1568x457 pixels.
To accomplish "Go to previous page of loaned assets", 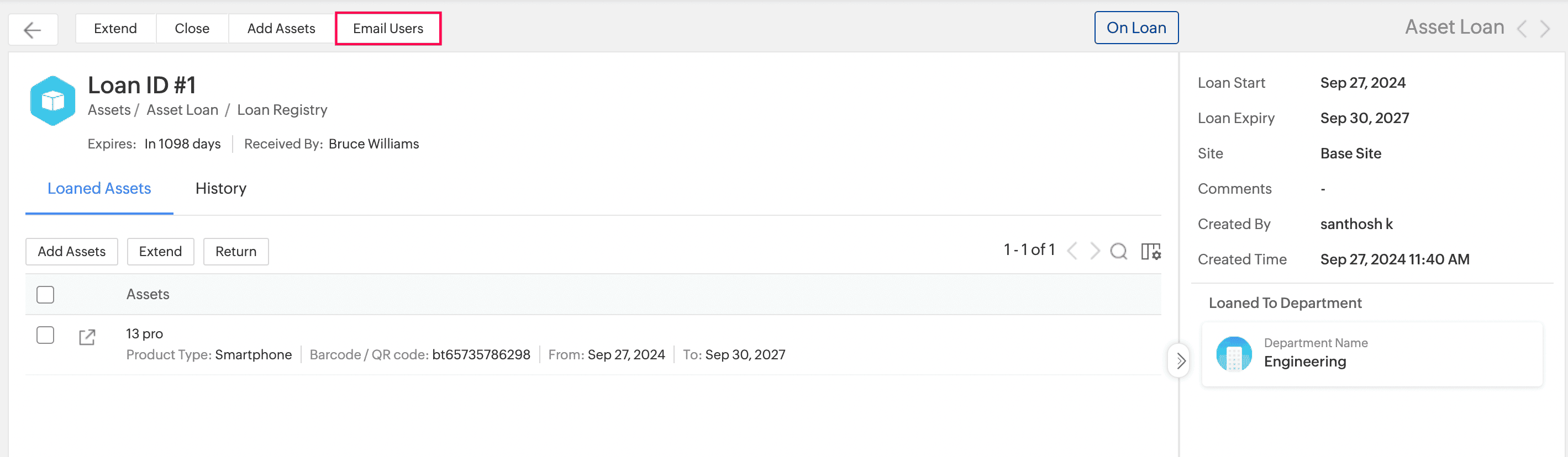I will [x=1073, y=251].
